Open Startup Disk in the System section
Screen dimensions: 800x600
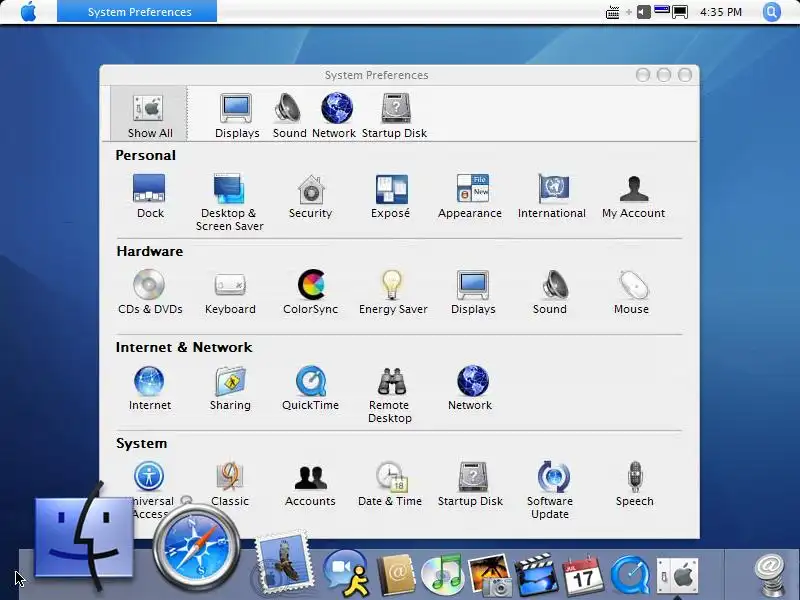471,484
